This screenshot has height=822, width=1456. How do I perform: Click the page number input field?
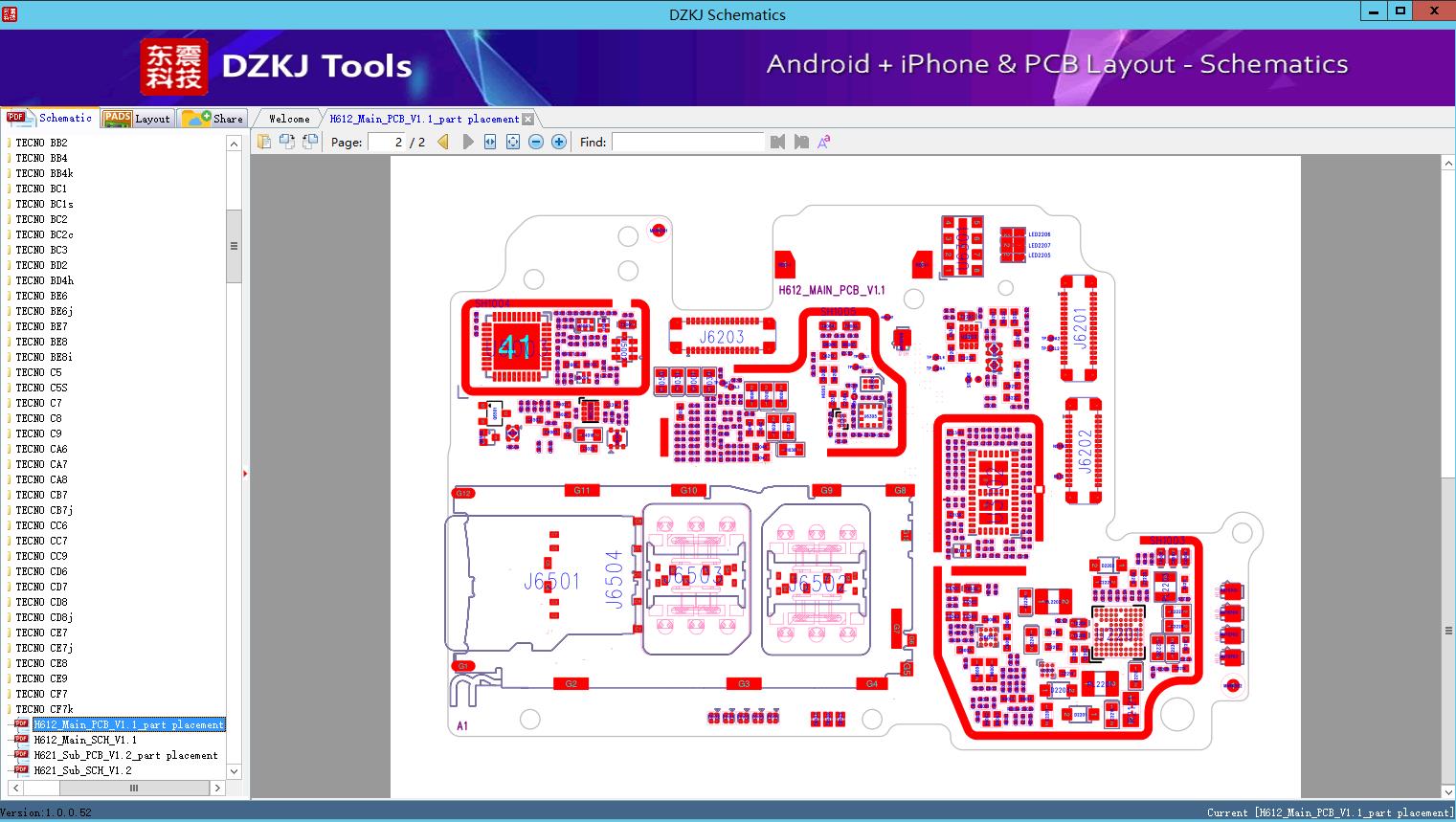point(387,142)
